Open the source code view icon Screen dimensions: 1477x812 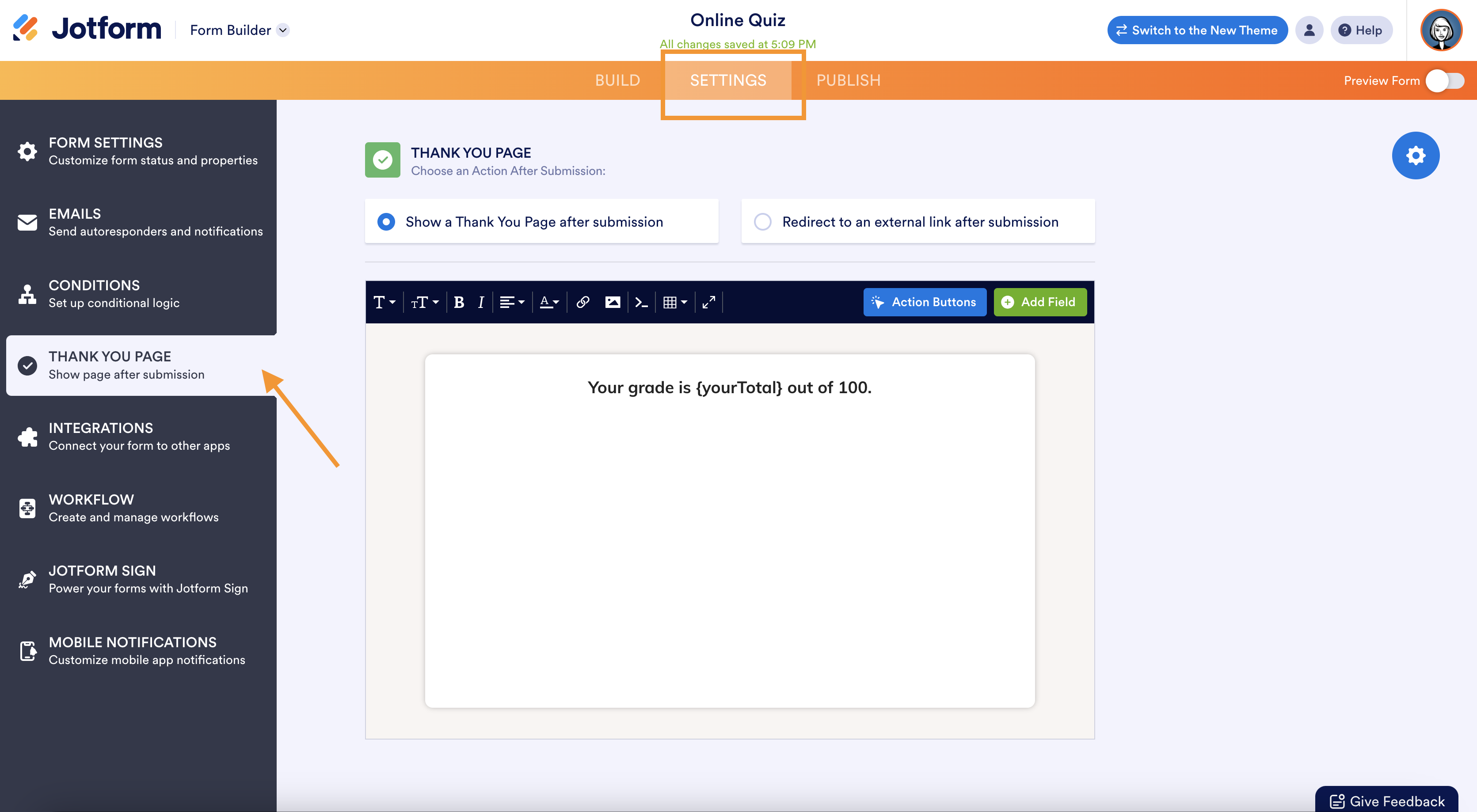(642, 302)
